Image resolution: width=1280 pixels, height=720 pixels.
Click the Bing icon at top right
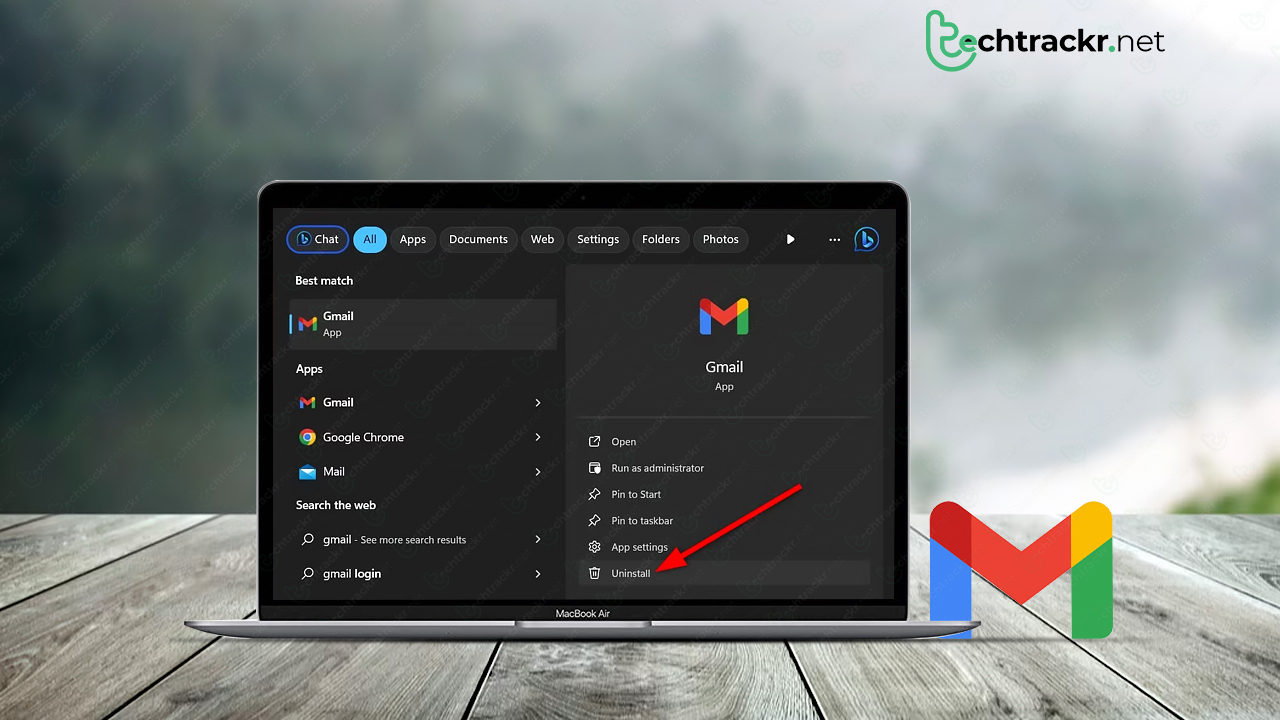[866, 239]
